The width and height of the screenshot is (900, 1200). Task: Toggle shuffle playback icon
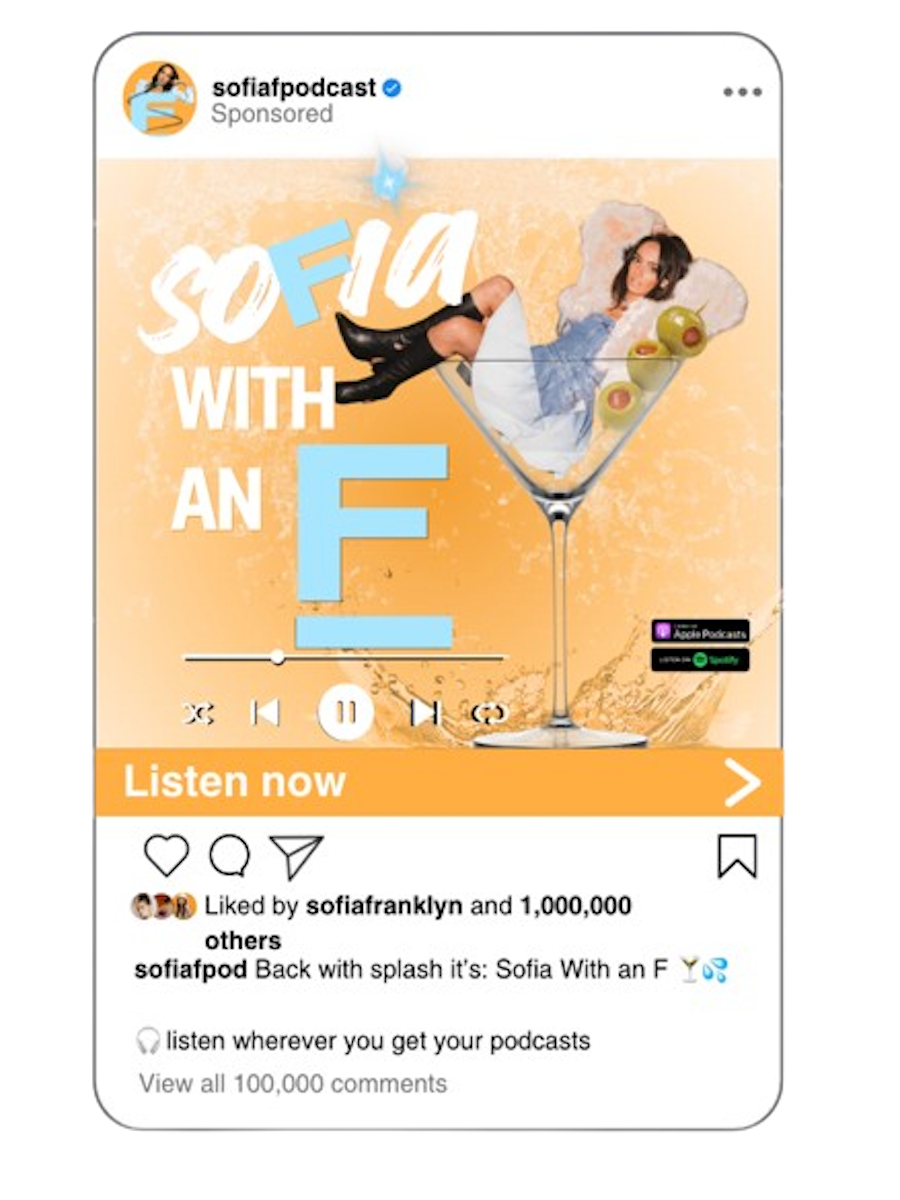(x=198, y=713)
